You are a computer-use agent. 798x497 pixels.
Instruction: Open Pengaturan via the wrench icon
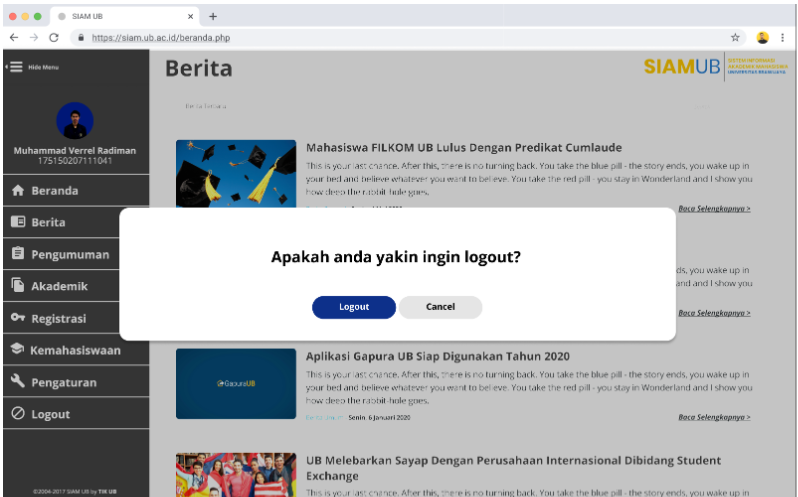tap(18, 381)
